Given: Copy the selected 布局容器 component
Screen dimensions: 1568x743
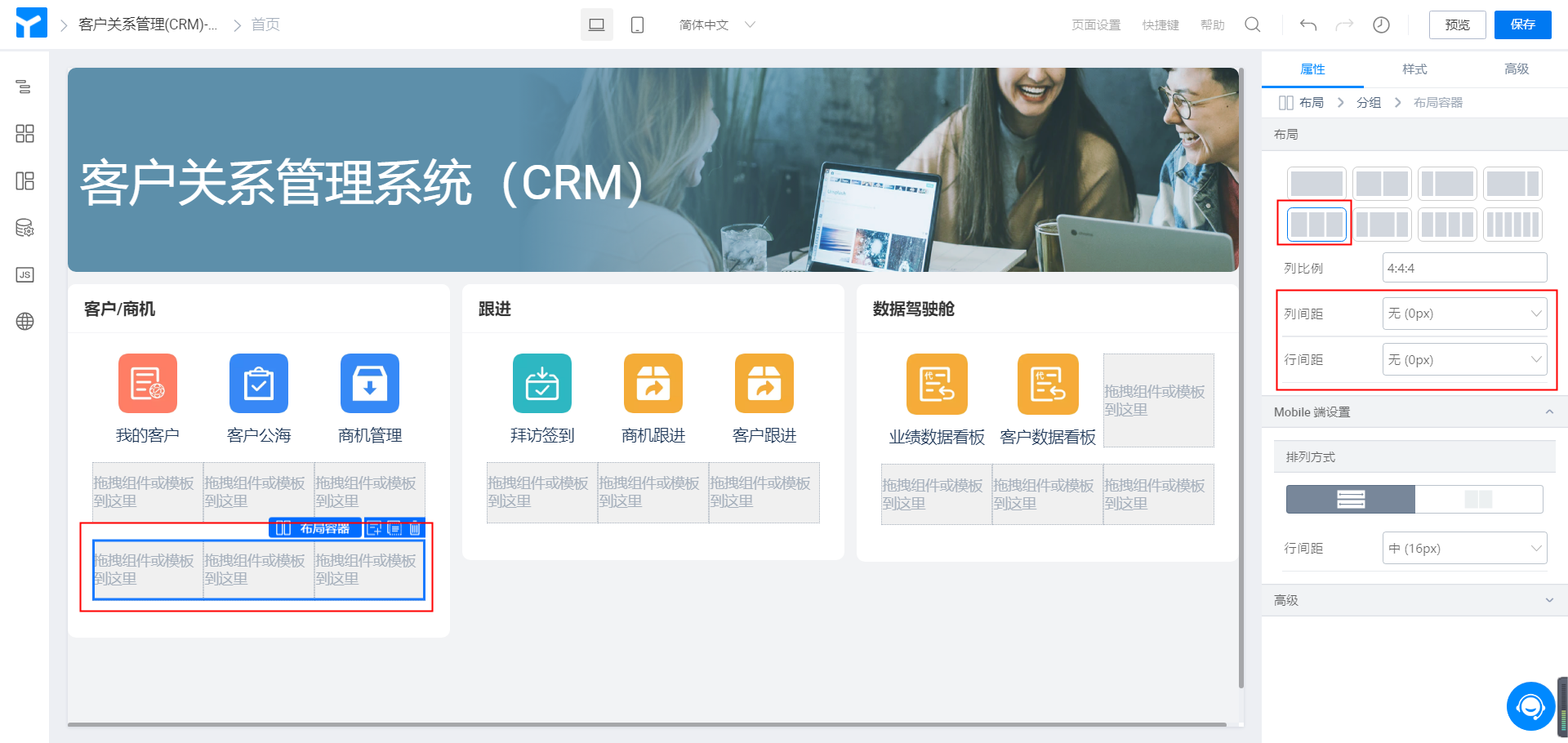Looking at the screenshot, I should (x=394, y=528).
